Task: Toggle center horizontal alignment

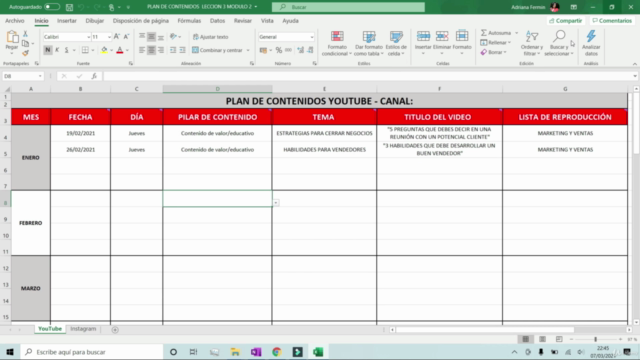Action: 151,50
